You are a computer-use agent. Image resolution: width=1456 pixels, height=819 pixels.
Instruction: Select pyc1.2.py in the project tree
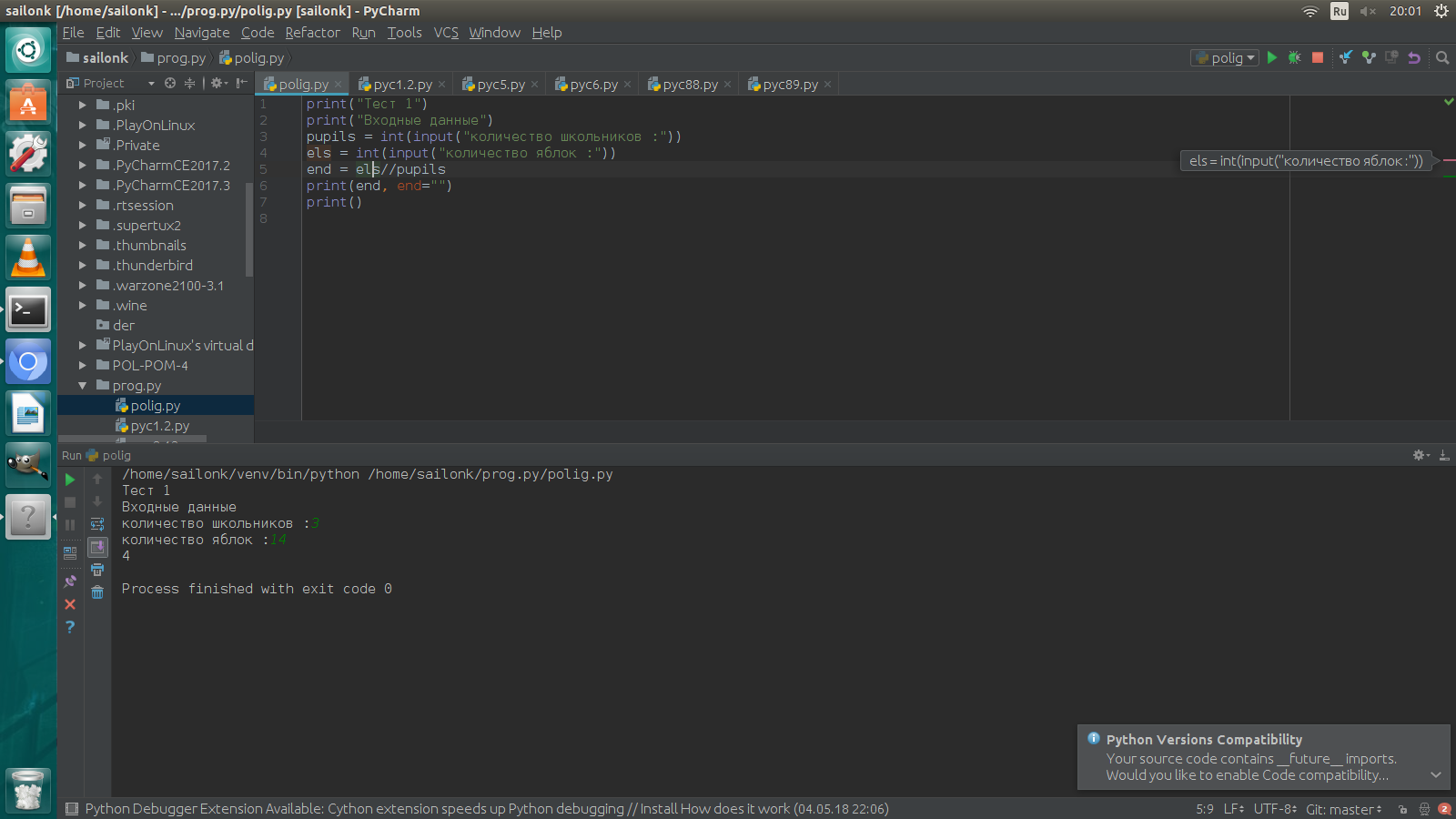click(x=160, y=426)
